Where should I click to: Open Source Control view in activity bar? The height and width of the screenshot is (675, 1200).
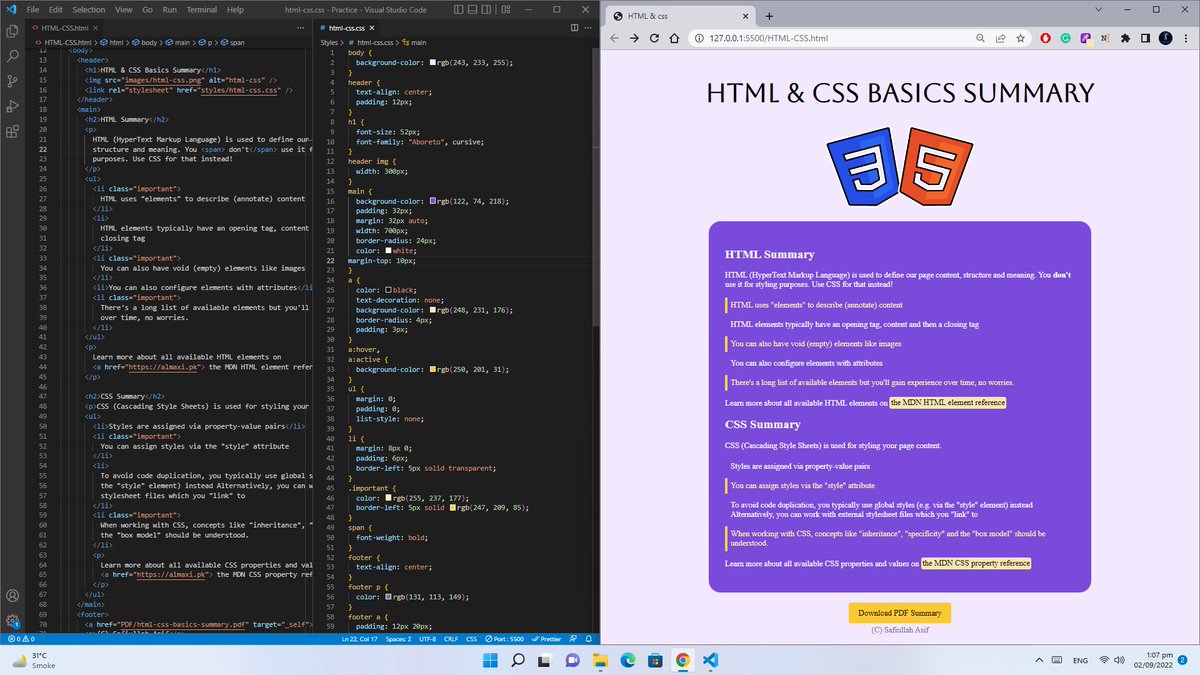12,82
